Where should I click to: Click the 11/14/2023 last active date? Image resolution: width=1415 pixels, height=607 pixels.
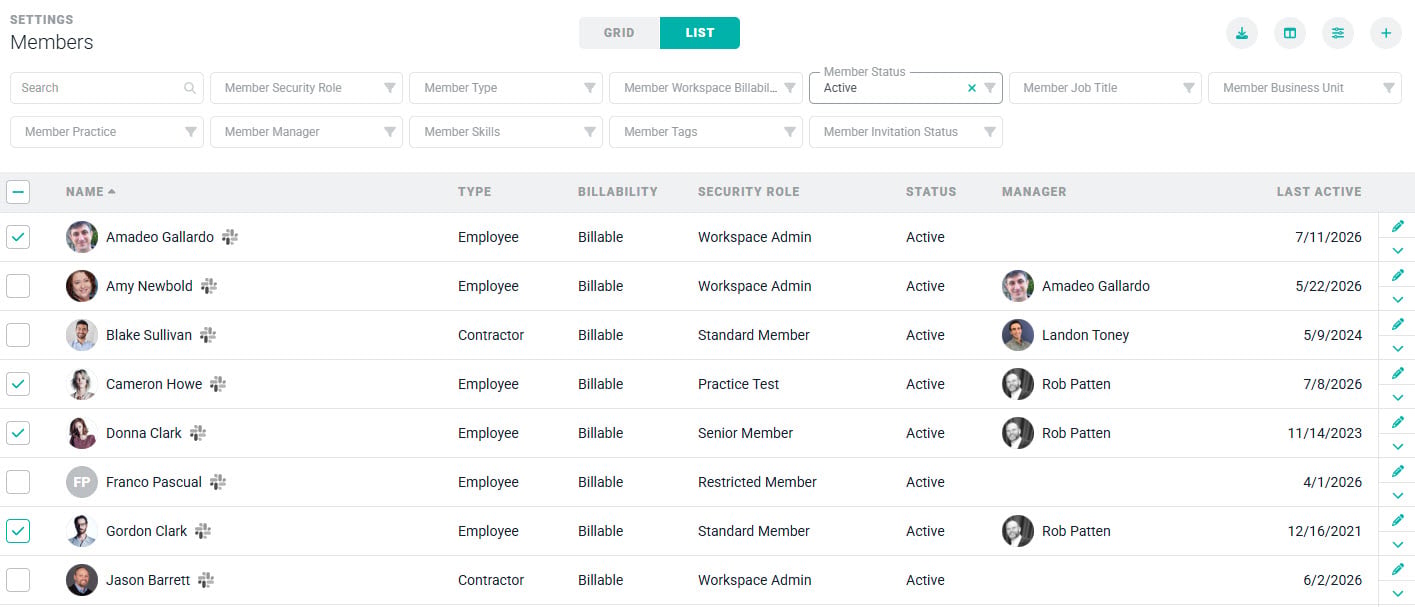coord(1325,433)
